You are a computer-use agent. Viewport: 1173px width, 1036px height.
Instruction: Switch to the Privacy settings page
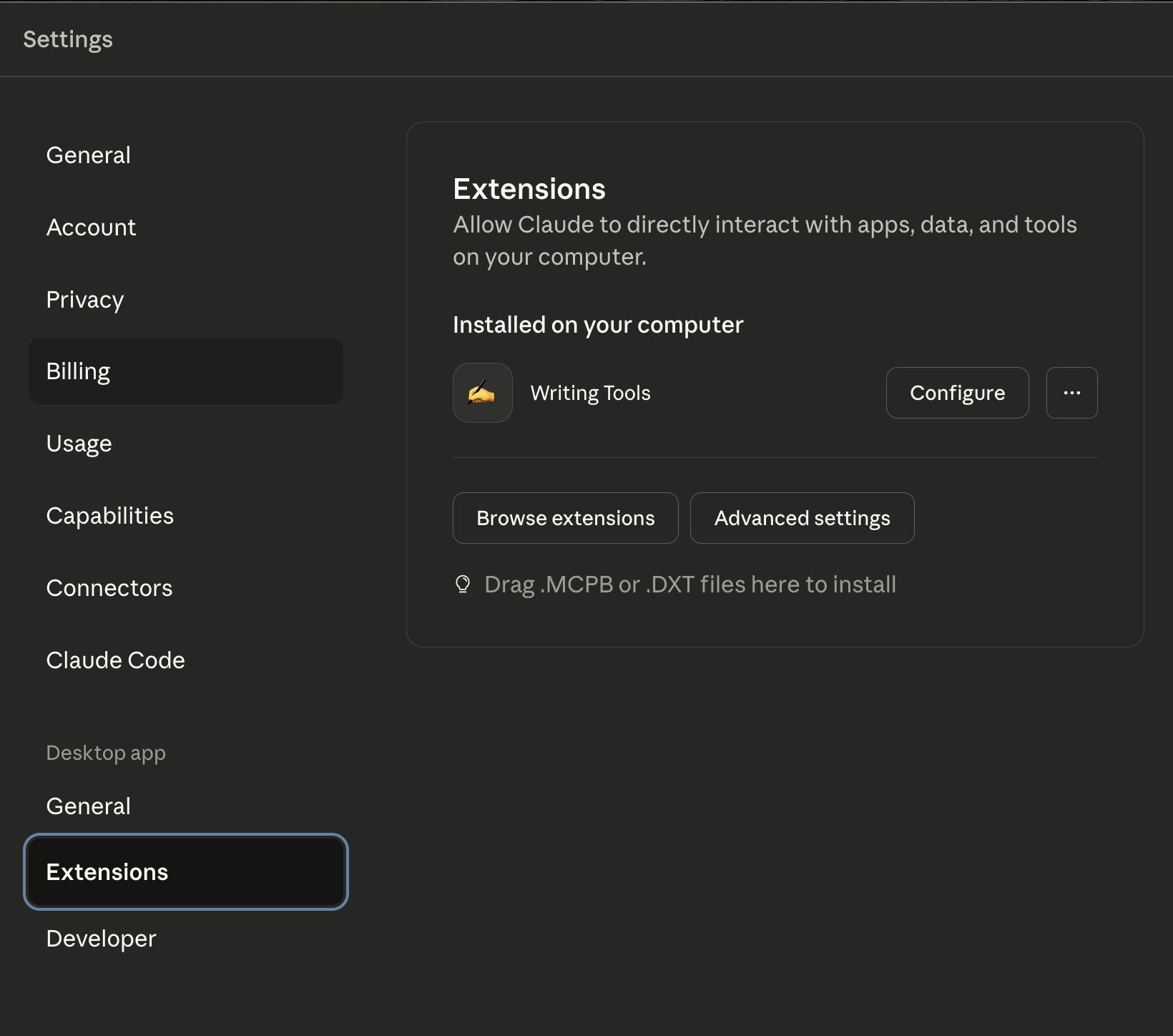point(84,300)
